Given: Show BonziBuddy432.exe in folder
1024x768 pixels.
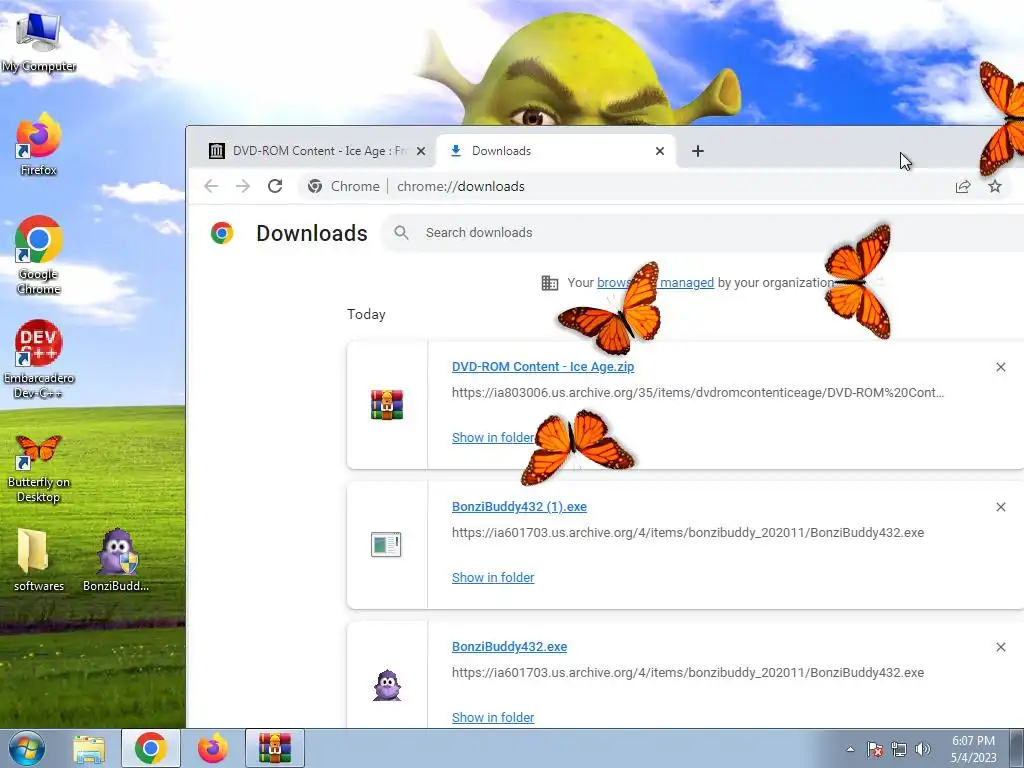Looking at the screenshot, I should 492,717.
